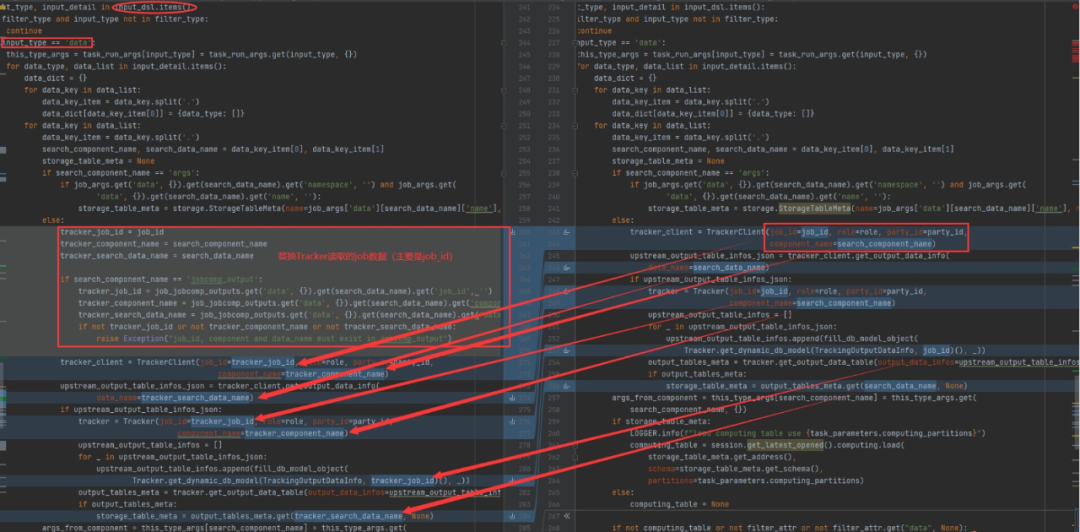Click 'if storage_table_meta:' in right pane
The width and height of the screenshot is (1080, 532).
coord(659,422)
